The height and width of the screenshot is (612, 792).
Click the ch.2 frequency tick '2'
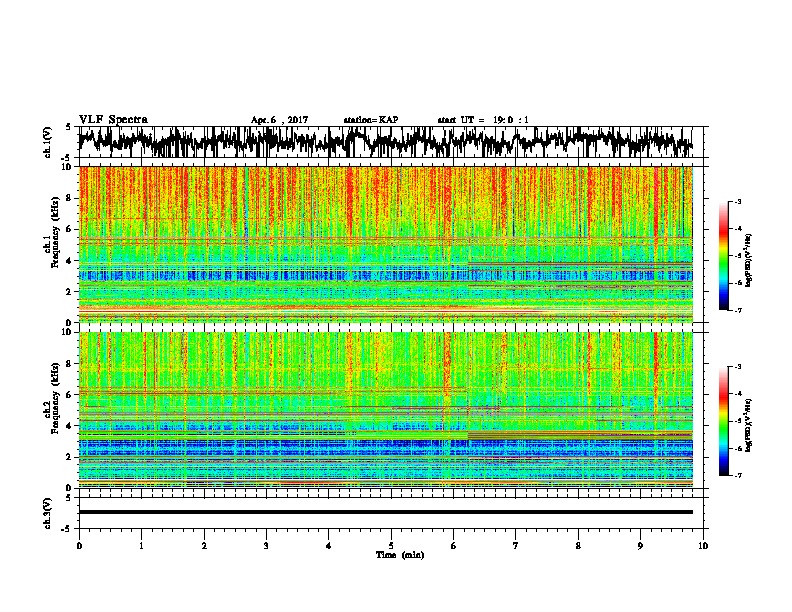click(69, 457)
